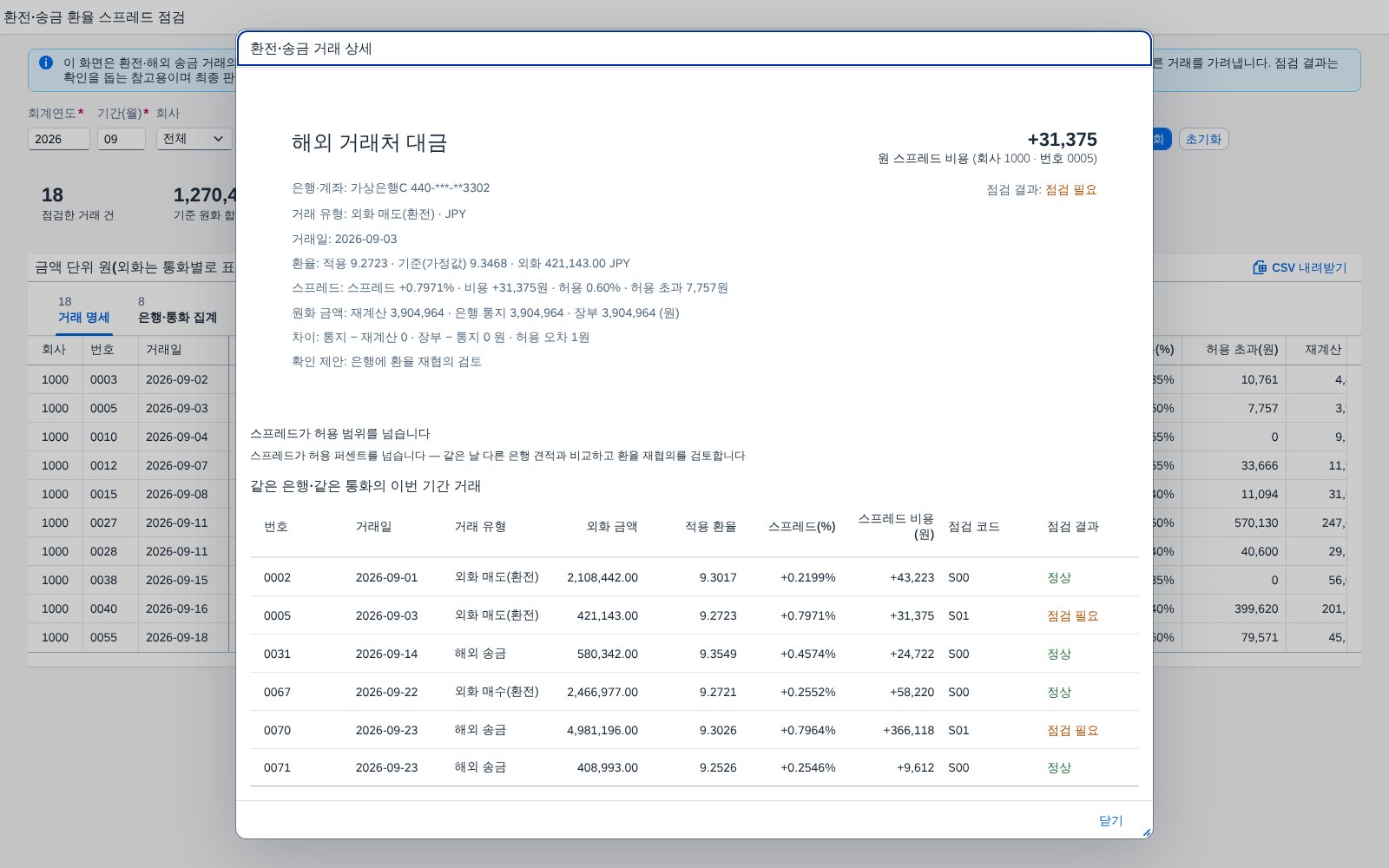Click the 적용 환율 column header
This screenshot has height=868, width=1389.
pos(710,526)
